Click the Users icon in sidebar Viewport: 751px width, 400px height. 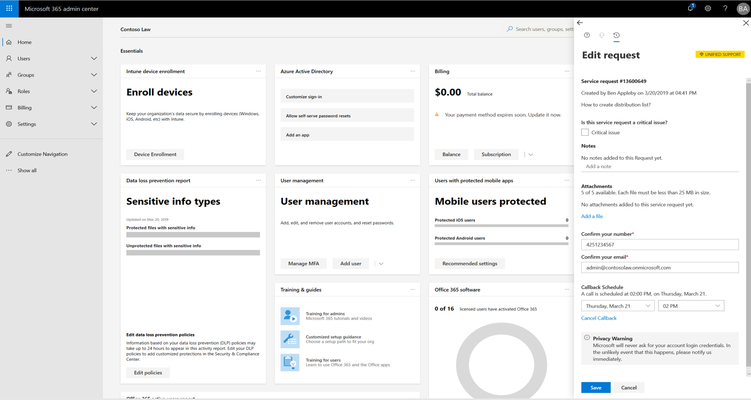pos(9,58)
